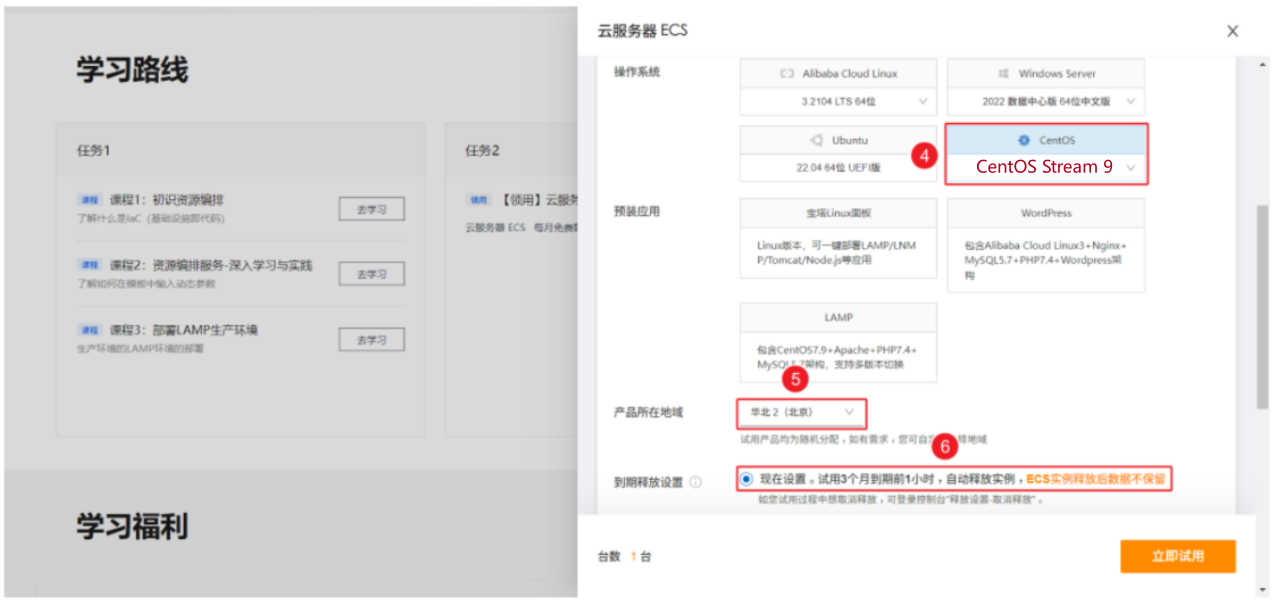Click the 课程 tag of 课程3
The image size is (1285, 603).
coord(90,330)
